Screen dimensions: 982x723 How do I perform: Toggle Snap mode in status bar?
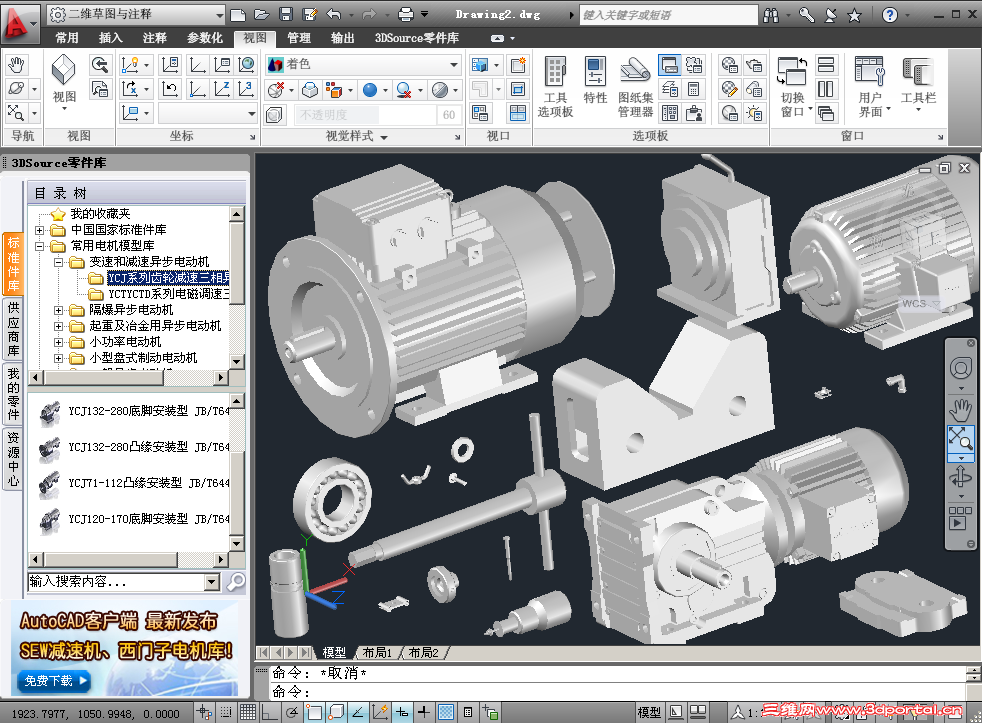tap(225, 712)
